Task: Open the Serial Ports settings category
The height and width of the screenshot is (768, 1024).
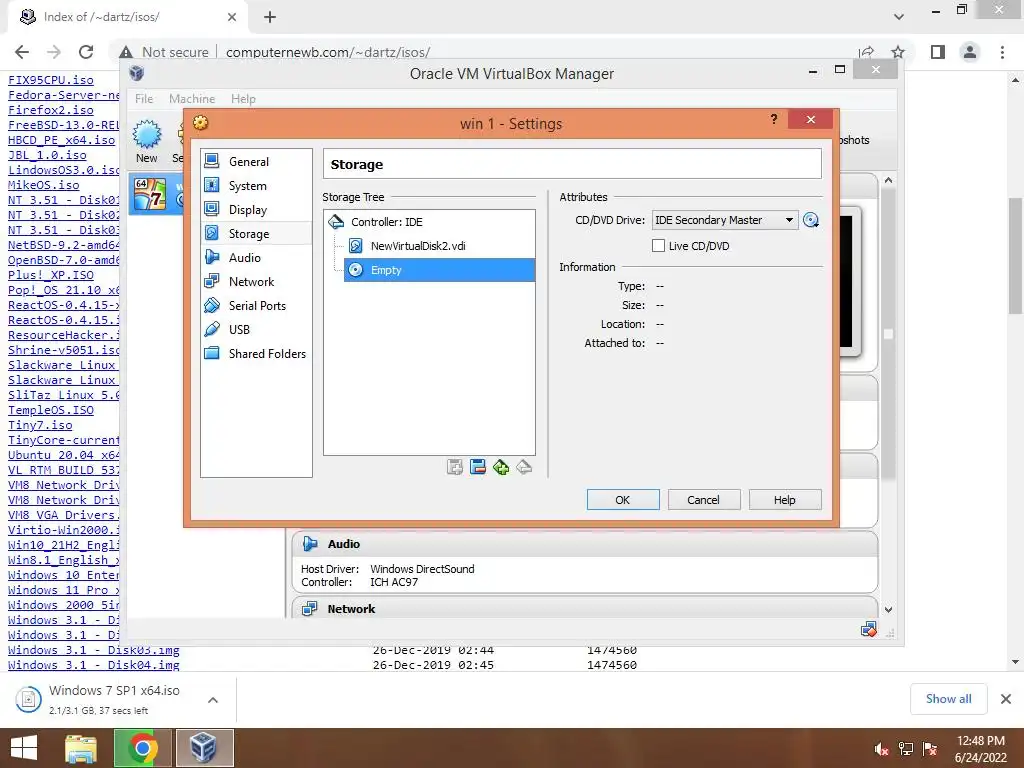Action: coord(256,306)
